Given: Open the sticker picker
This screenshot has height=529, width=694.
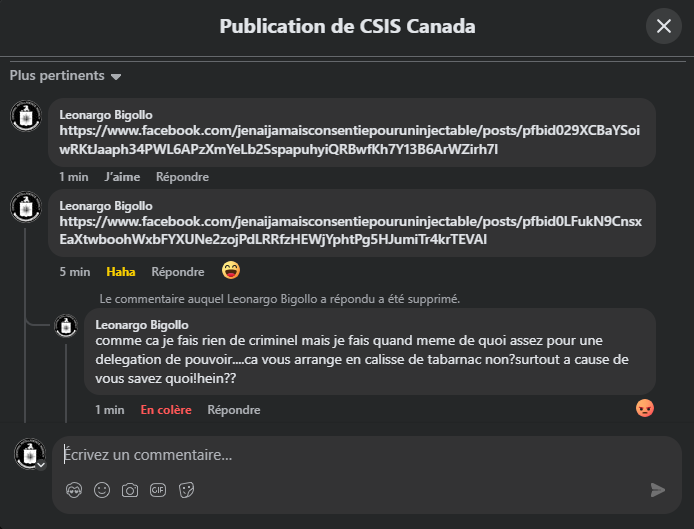Looking at the screenshot, I should [186, 490].
